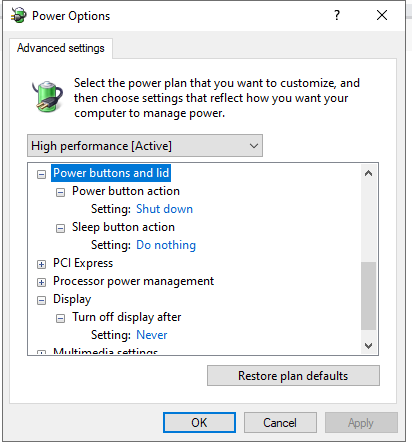Expand Processor power management node
412x446 pixels.
coord(41,282)
